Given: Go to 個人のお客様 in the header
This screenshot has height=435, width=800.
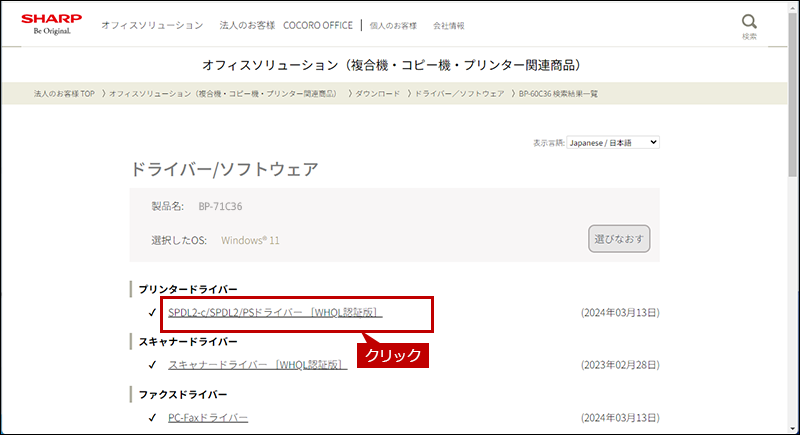Looking at the screenshot, I should (x=397, y=25).
